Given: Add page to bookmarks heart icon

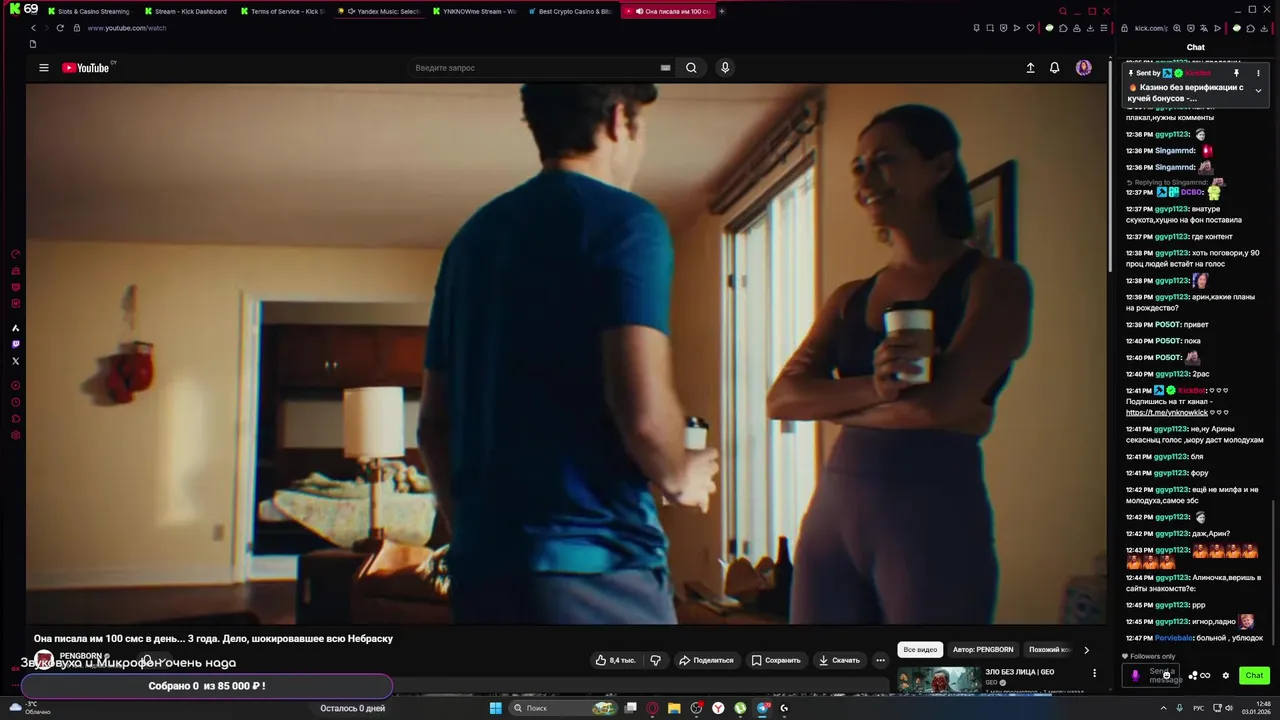Looking at the screenshot, I should pyautogui.click(x=1031, y=28).
